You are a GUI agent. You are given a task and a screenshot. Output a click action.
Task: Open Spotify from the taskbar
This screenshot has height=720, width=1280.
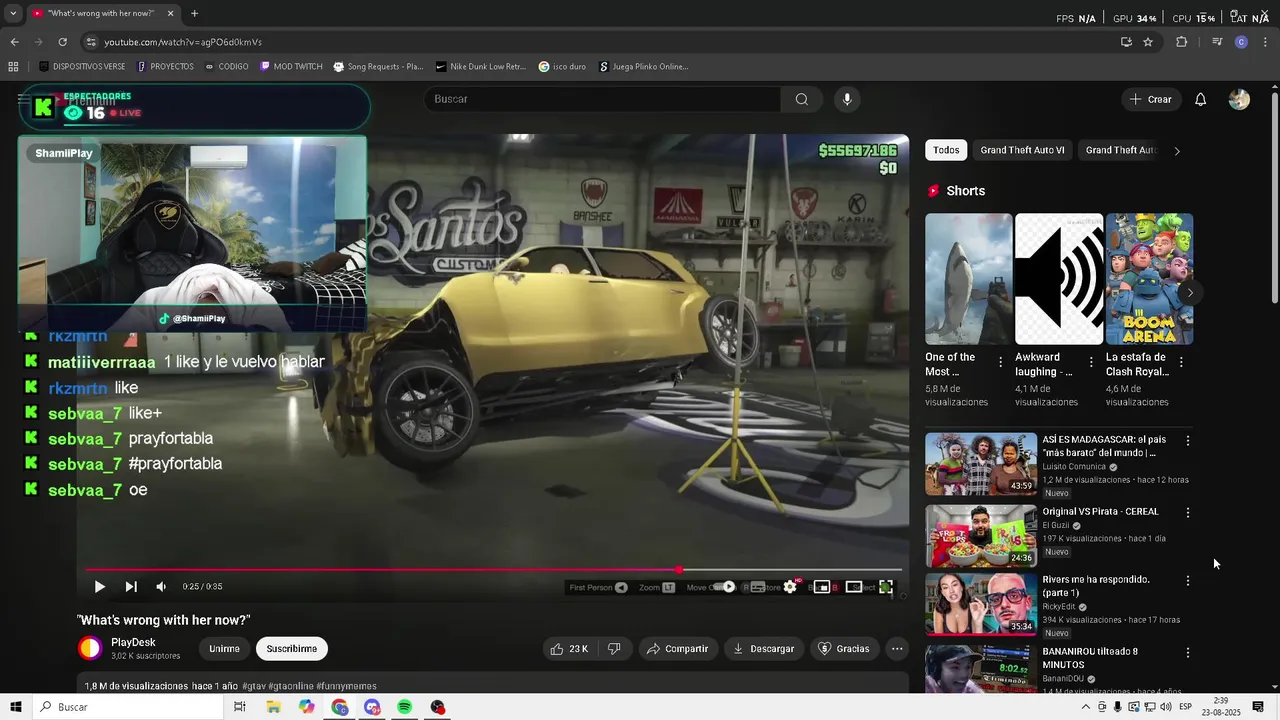point(404,707)
